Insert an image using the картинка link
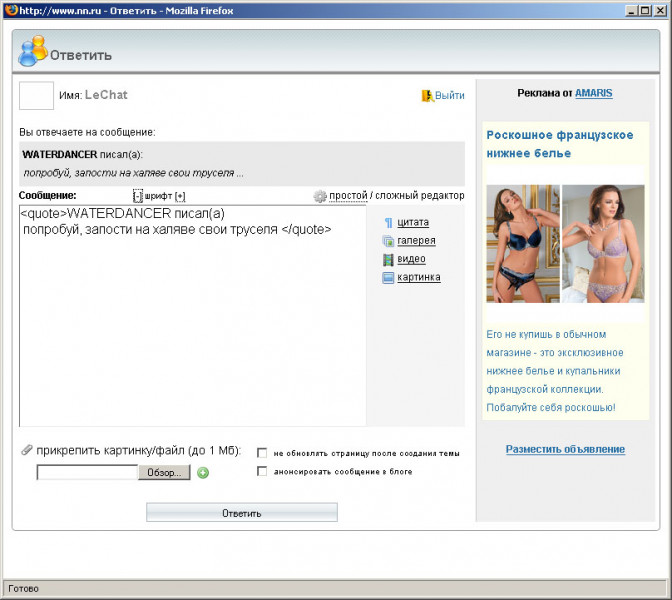The width and height of the screenshot is (672, 600). coord(419,277)
